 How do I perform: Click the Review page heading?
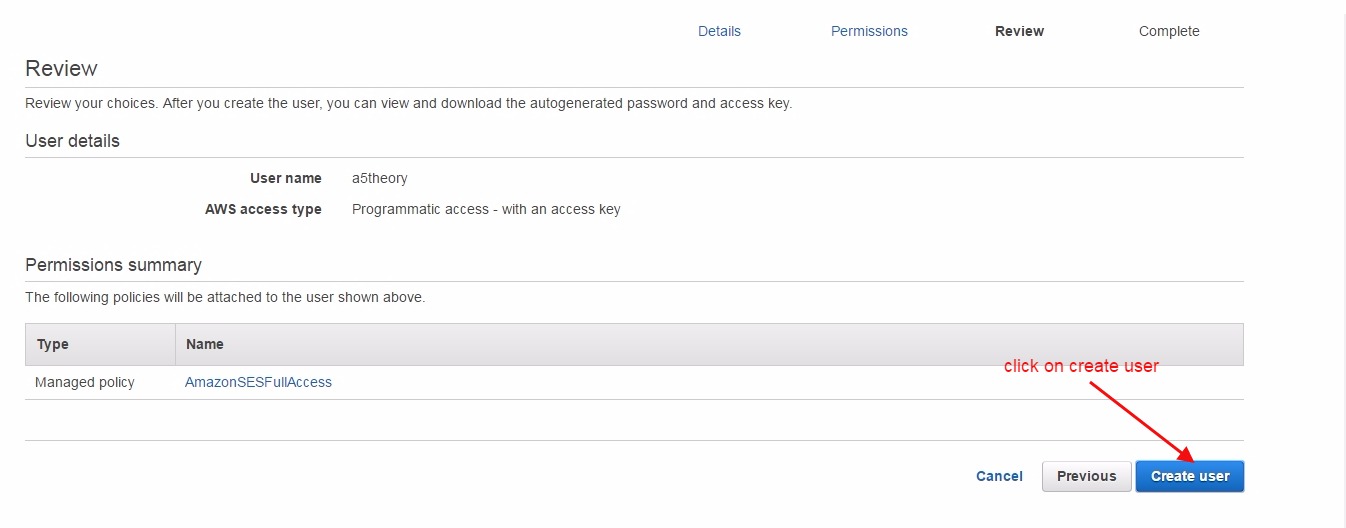click(x=61, y=69)
